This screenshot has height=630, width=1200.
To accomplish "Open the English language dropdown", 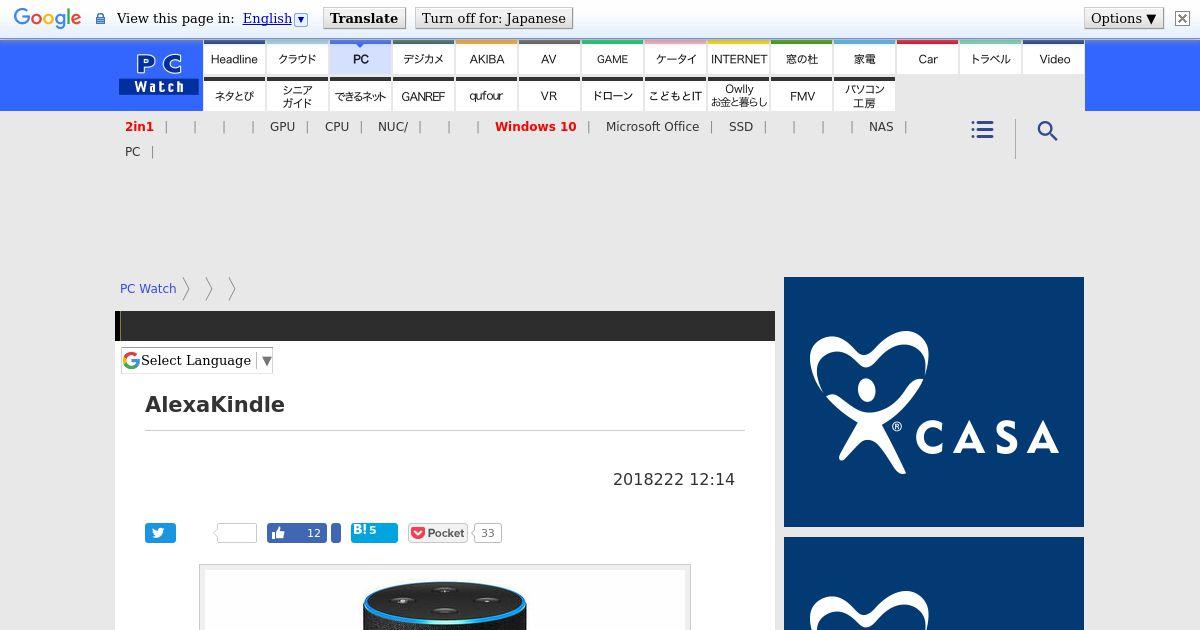I will [x=274, y=18].
